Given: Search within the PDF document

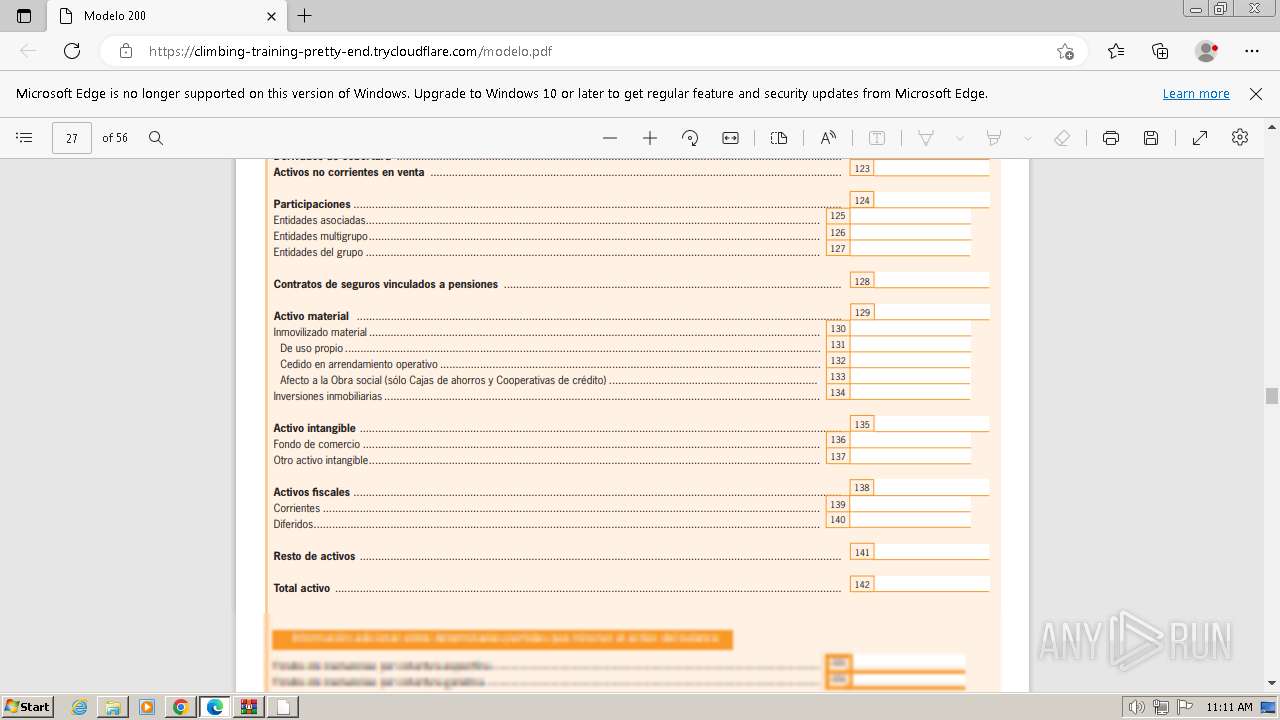Looking at the screenshot, I should (156, 138).
